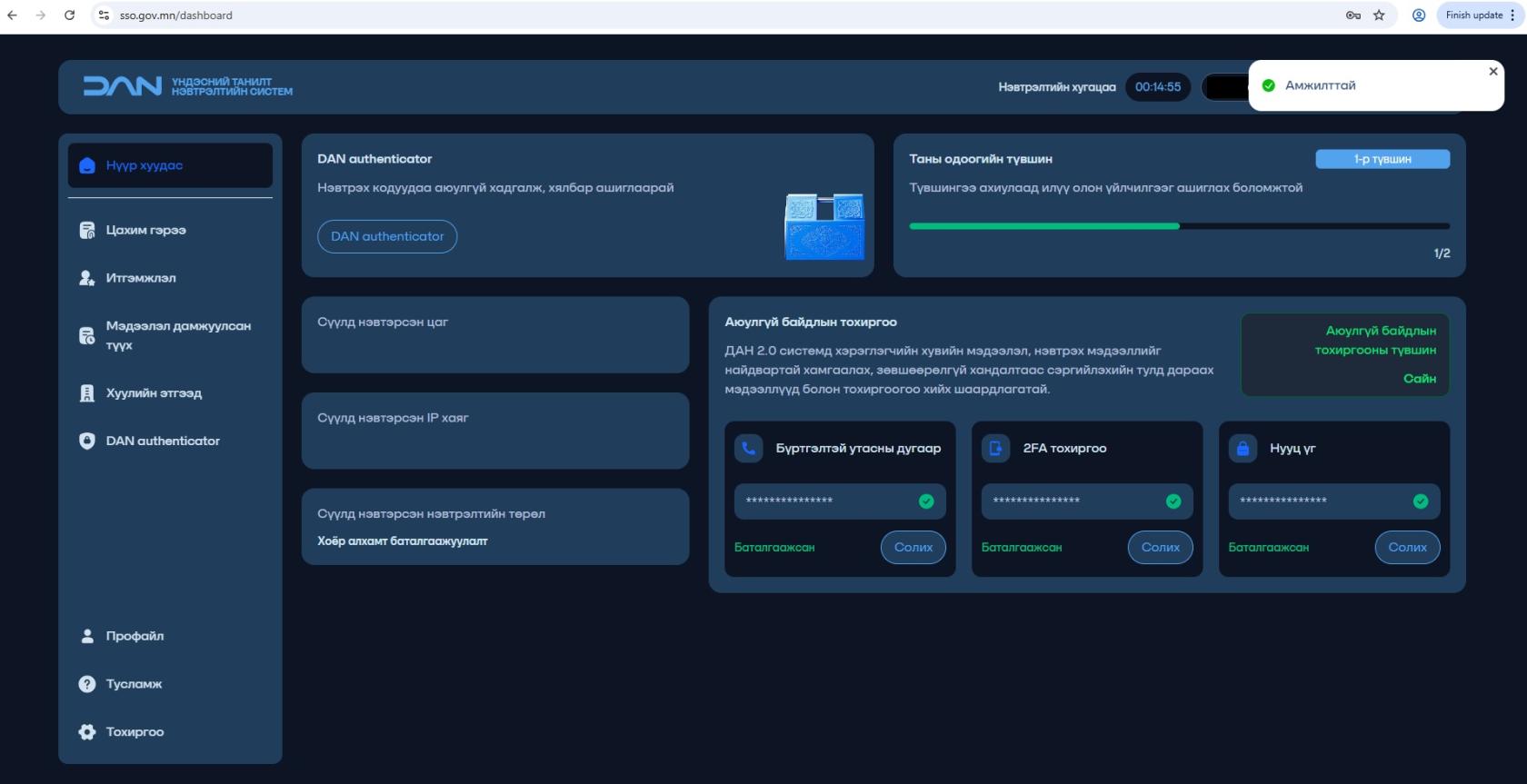Viewport: 1527px width, 784px height.
Task: Click the browser forward arrow
Action: tap(40, 15)
